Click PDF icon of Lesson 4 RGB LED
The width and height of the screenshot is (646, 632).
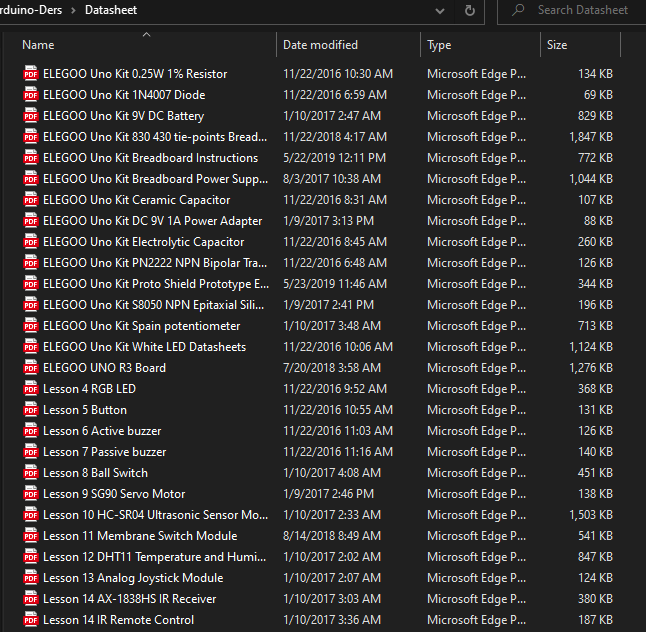(31, 389)
